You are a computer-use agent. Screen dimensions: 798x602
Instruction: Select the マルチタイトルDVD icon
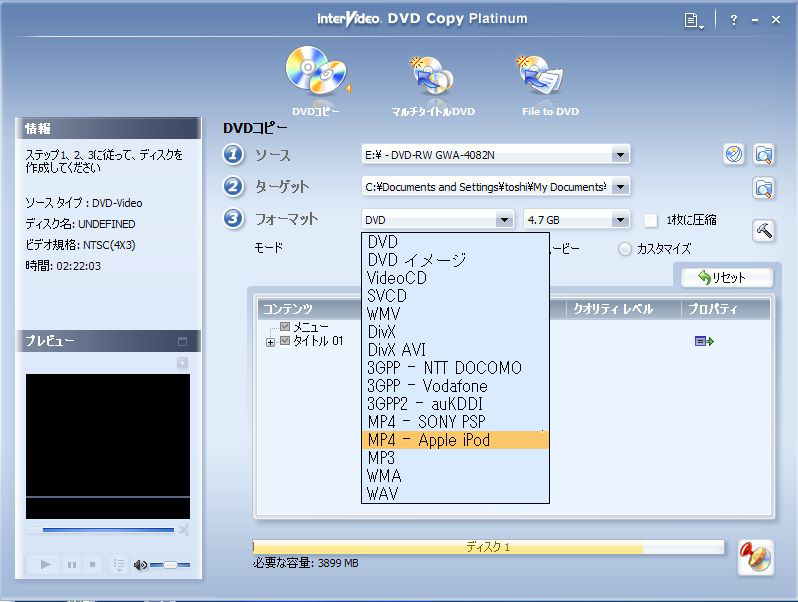point(432,78)
